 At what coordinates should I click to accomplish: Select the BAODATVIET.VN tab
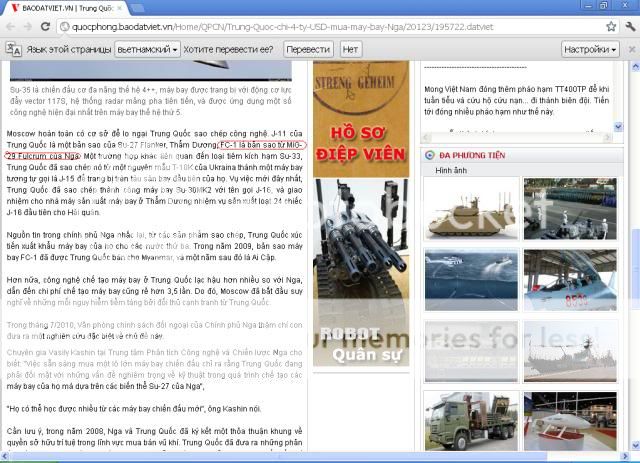coord(65,8)
